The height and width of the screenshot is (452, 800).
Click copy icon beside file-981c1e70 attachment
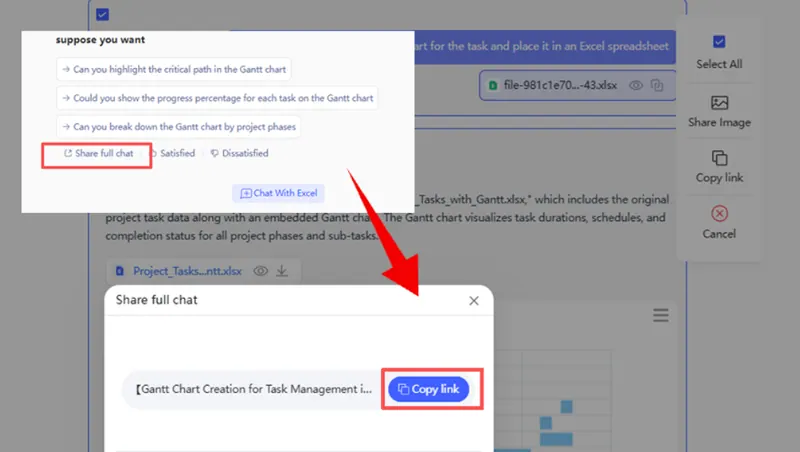[658, 86]
